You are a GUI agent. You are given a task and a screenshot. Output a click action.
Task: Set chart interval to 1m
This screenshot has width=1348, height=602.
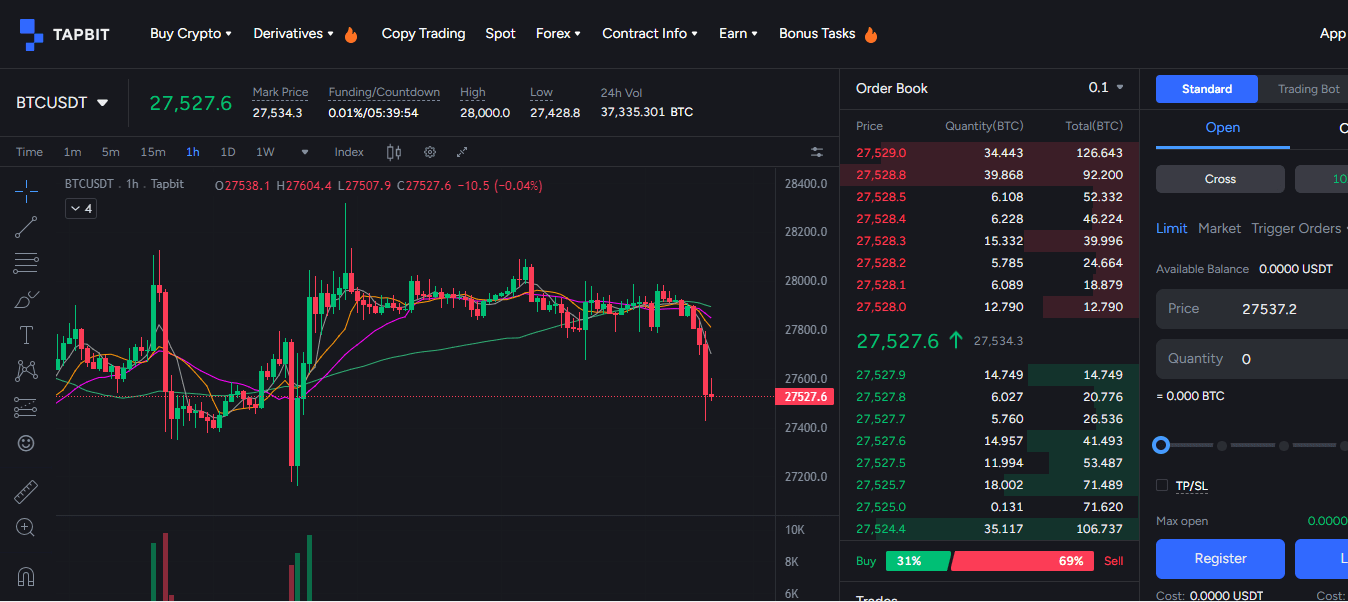[72, 152]
